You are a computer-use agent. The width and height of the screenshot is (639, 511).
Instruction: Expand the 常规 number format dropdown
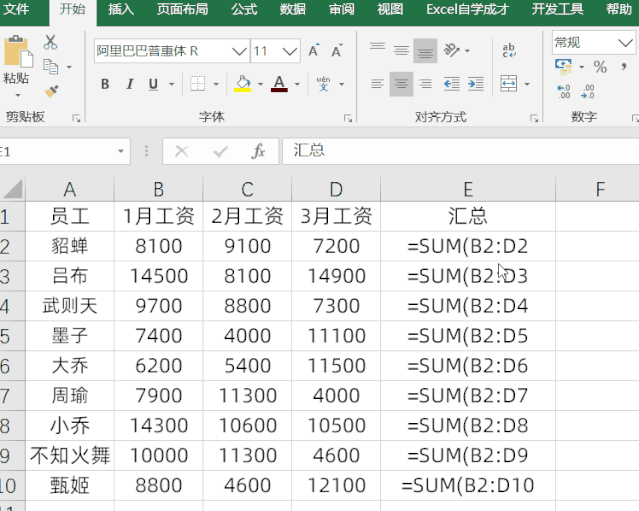click(x=627, y=42)
